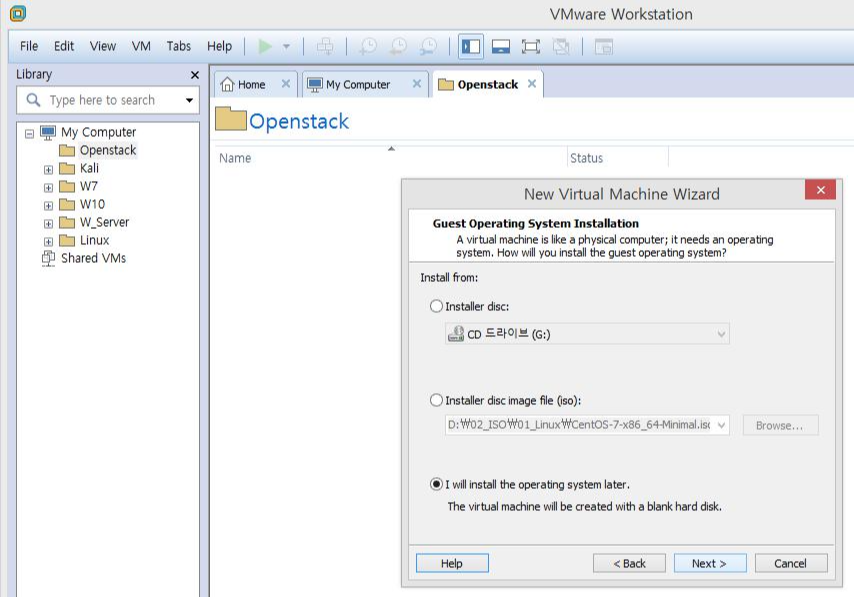Click the VMware Workstation app icon in title bar
This screenshot has width=854, height=597.
pyautogui.click(x=18, y=13)
